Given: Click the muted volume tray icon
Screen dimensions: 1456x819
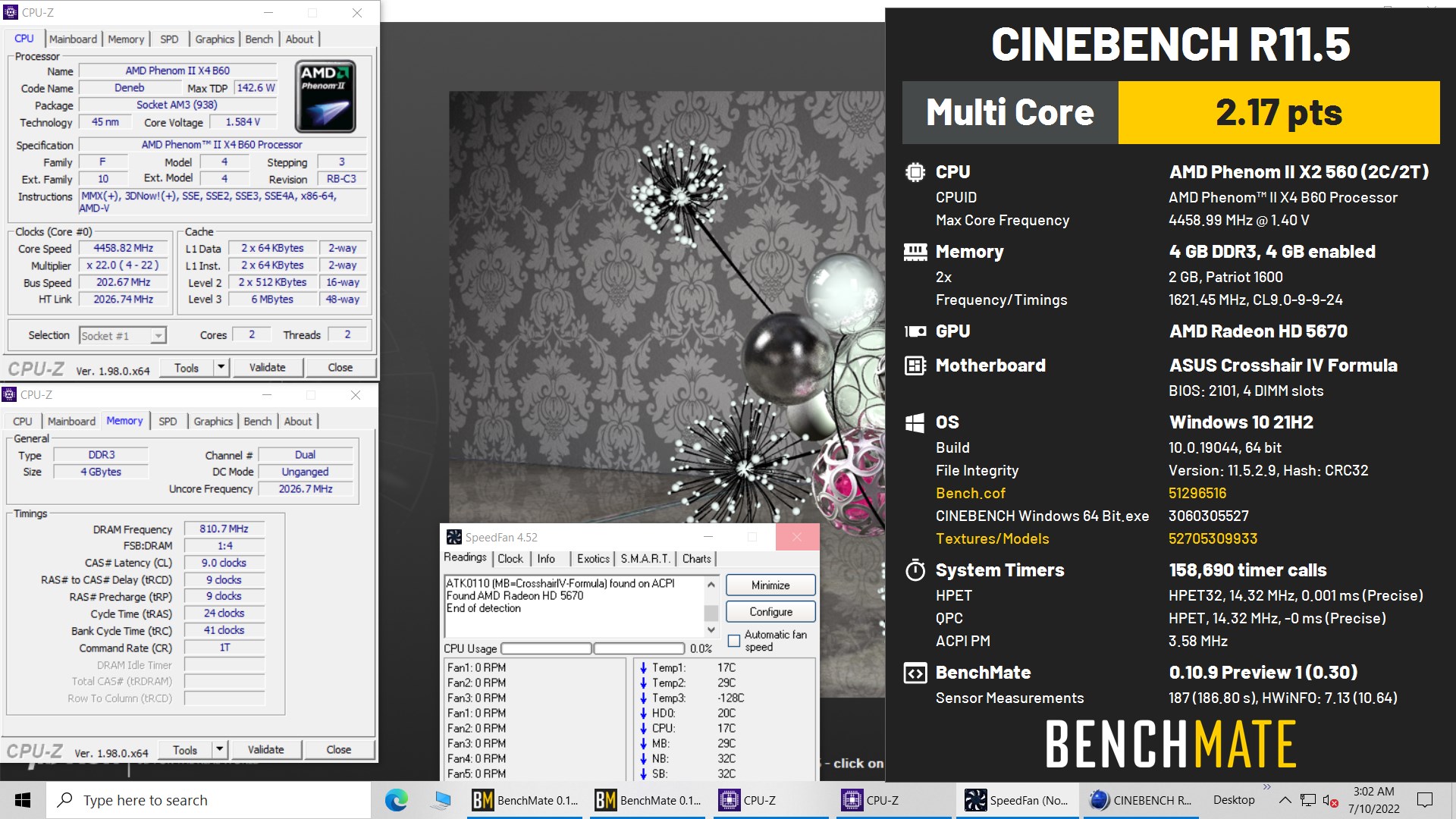Looking at the screenshot, I should point(1330,800).
